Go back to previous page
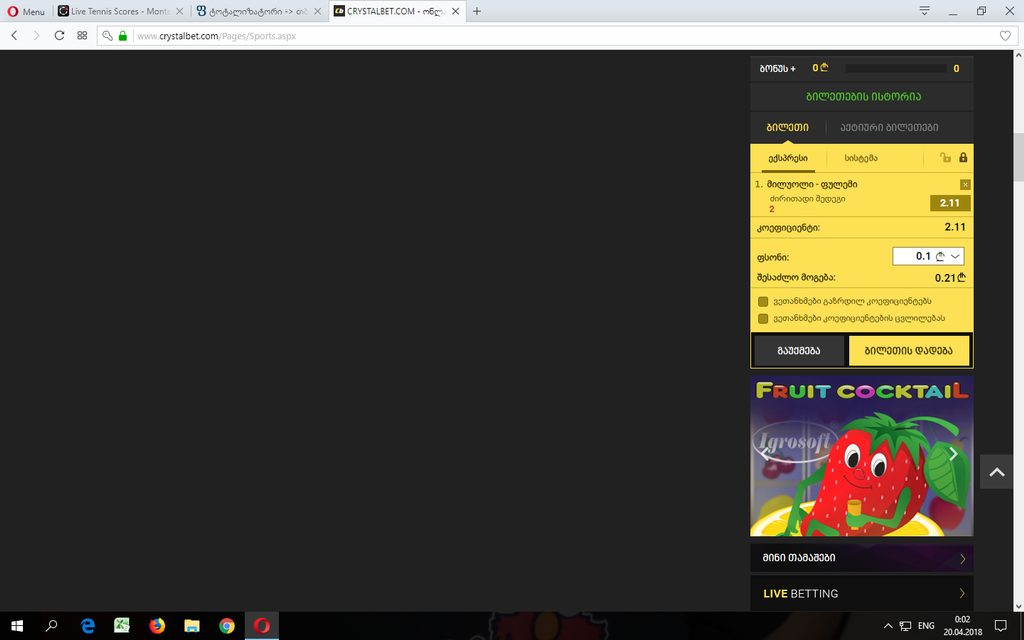This screenshot has width=1024, height=640. click(14, 36)
